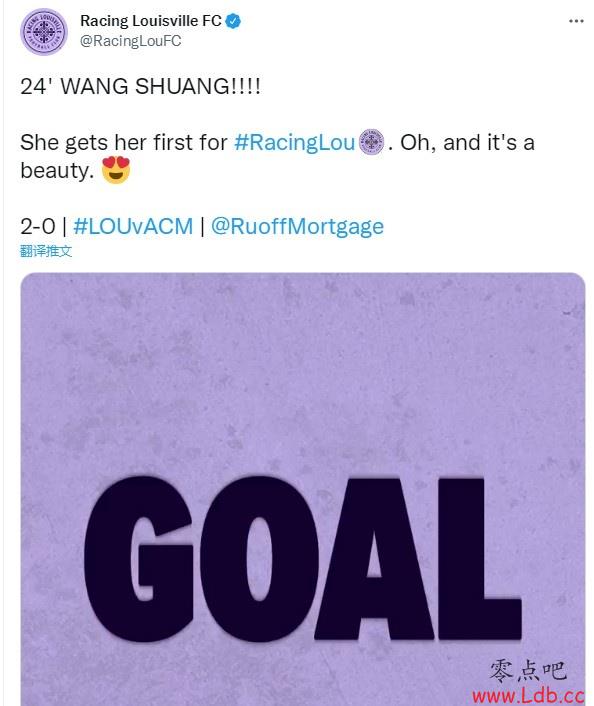Click the "Oh, and it's a" text
The image size is (594, 706).
[x=467, y=143]
